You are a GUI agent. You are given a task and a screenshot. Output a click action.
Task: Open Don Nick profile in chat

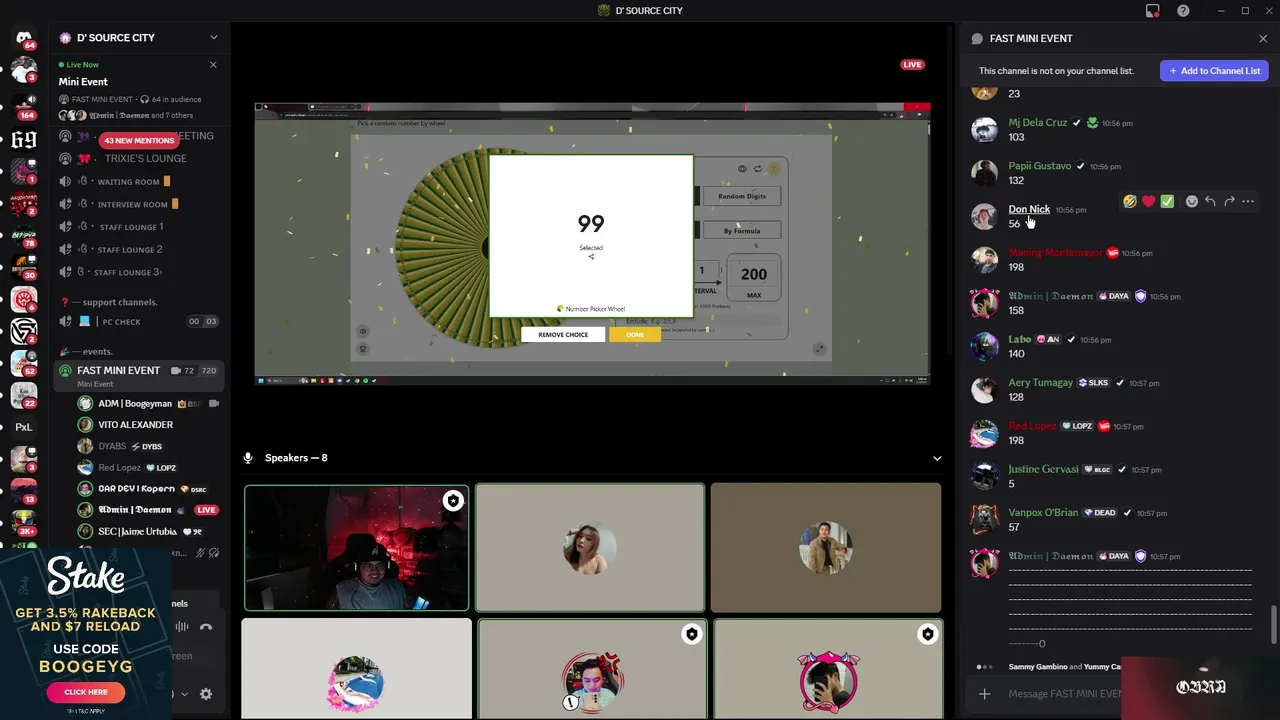(x=1029, y=209)
